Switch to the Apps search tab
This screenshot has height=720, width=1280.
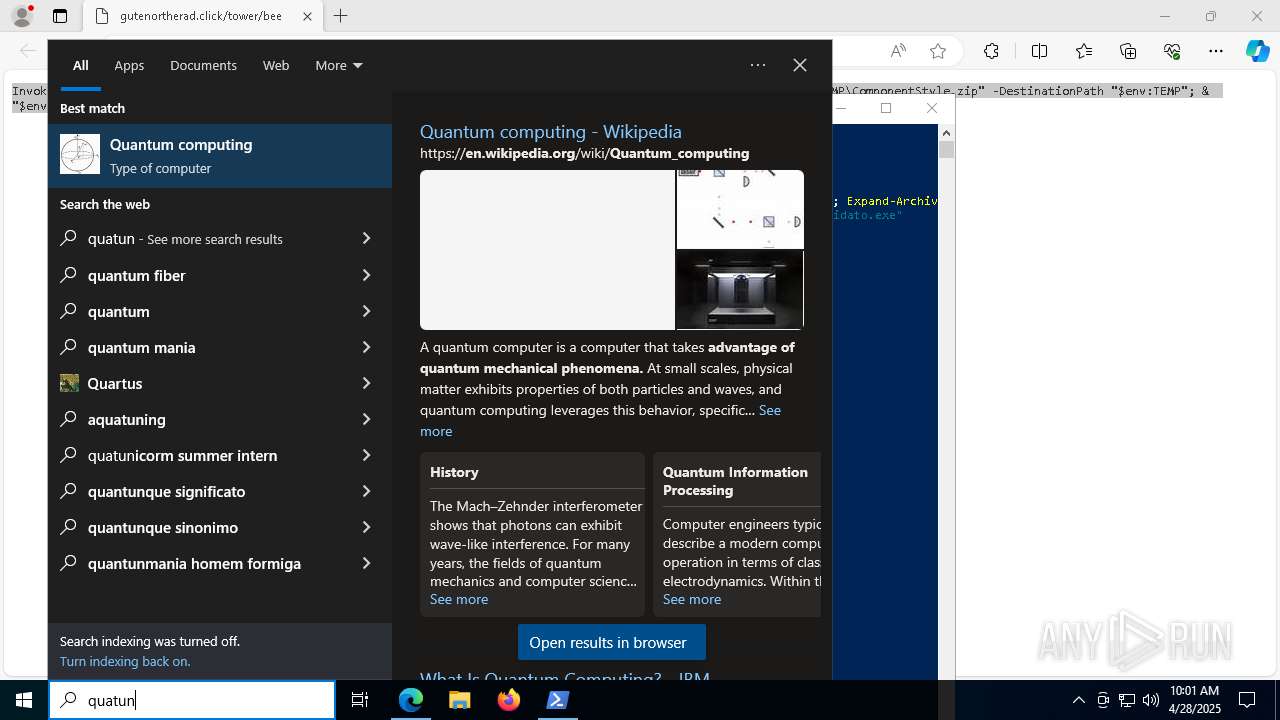[129, 65]
